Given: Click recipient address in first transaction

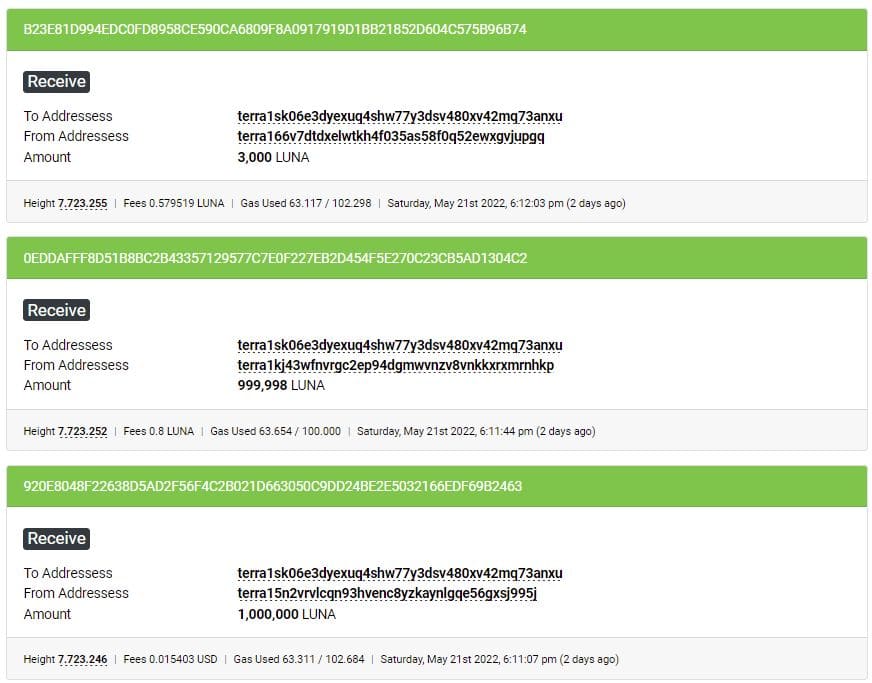Looking at the screenshot, I should click(400, 116).
